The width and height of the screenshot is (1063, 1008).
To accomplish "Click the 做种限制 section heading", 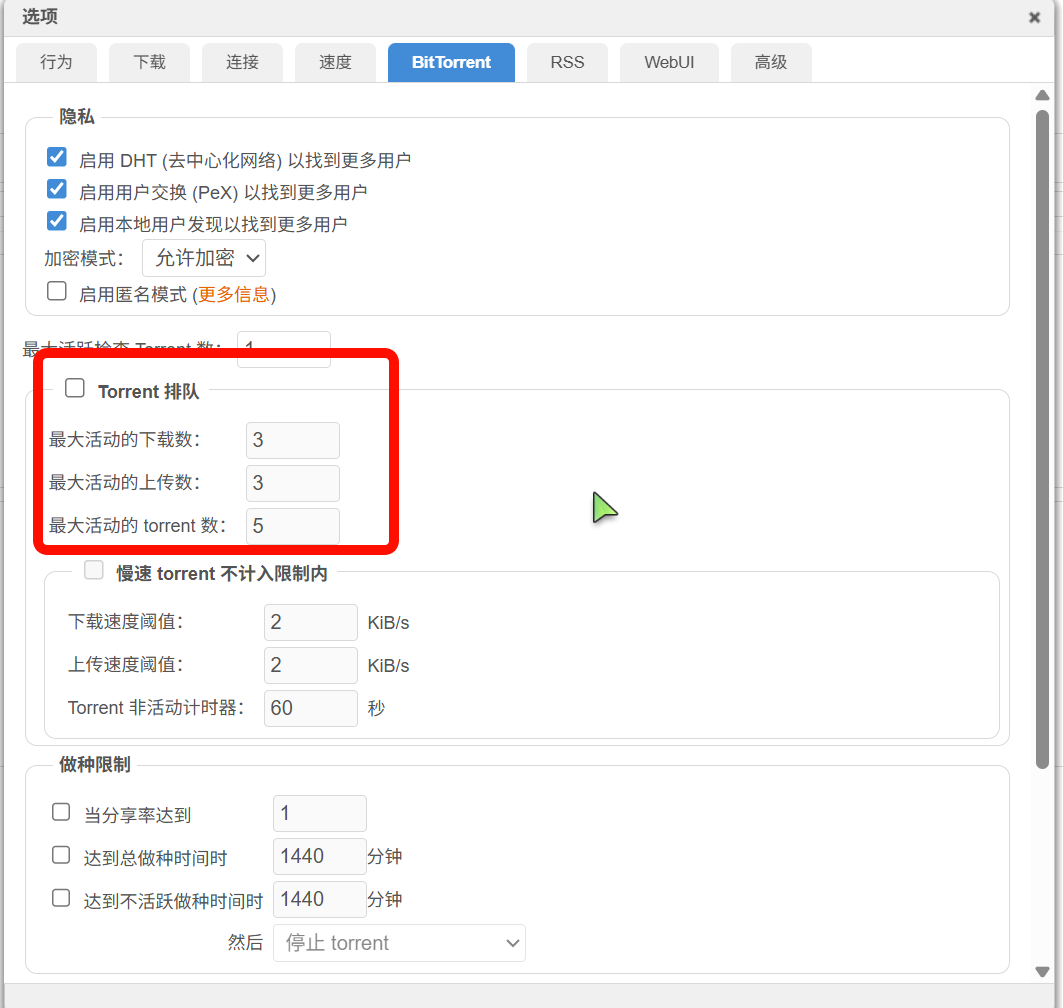I will click(x=95, y=765).
